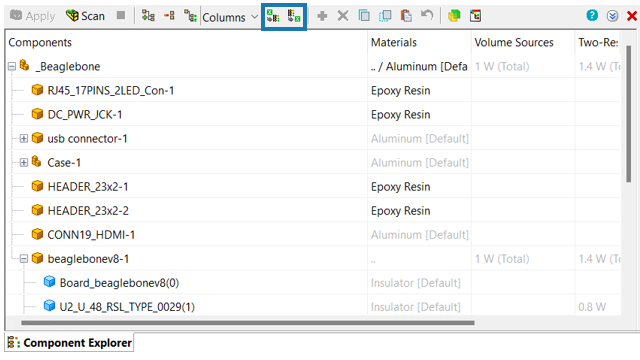Click the 0.8 W two-resistor value

[592, 307]
